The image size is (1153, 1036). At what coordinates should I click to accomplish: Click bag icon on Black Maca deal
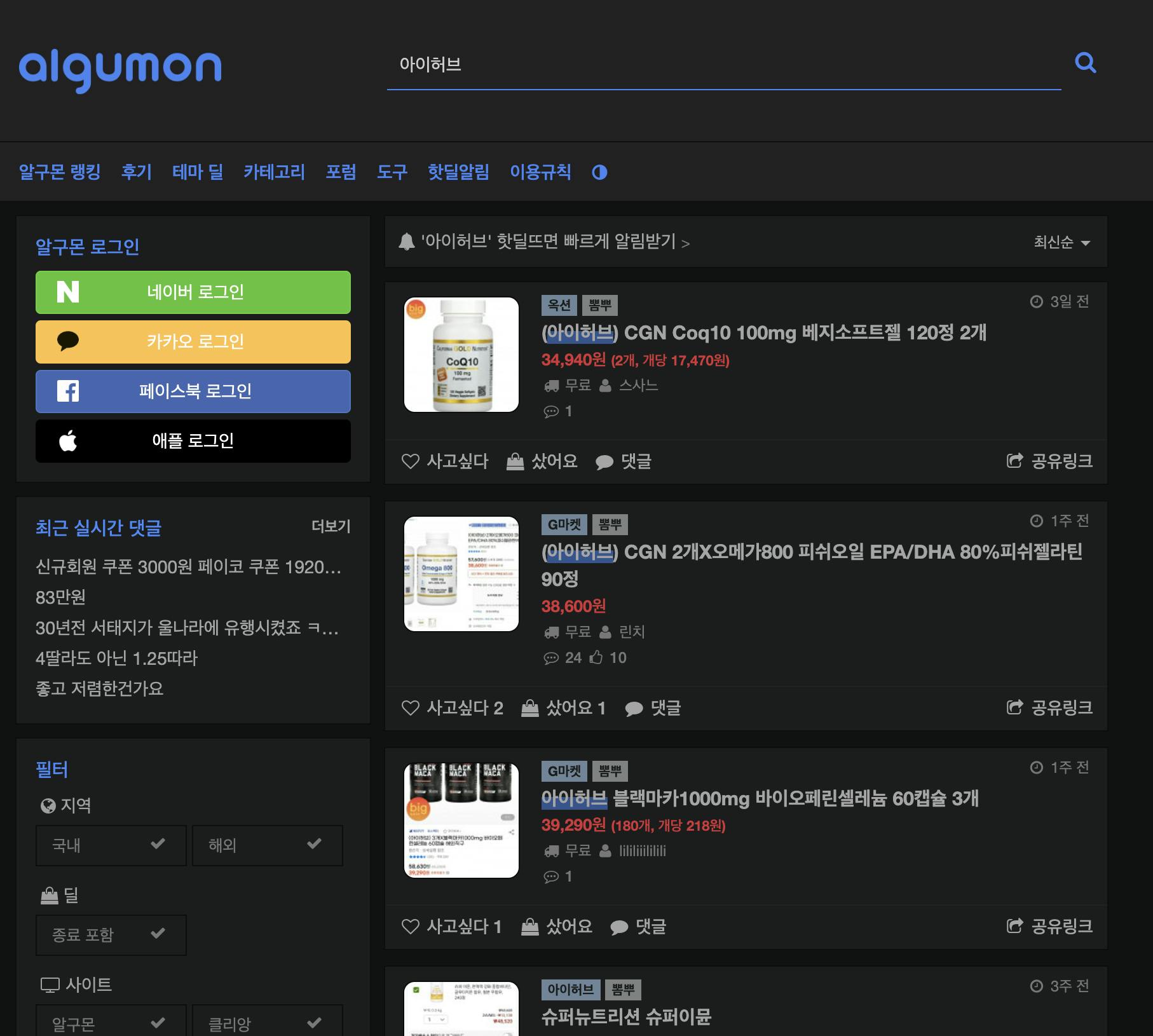click(530, 927)
